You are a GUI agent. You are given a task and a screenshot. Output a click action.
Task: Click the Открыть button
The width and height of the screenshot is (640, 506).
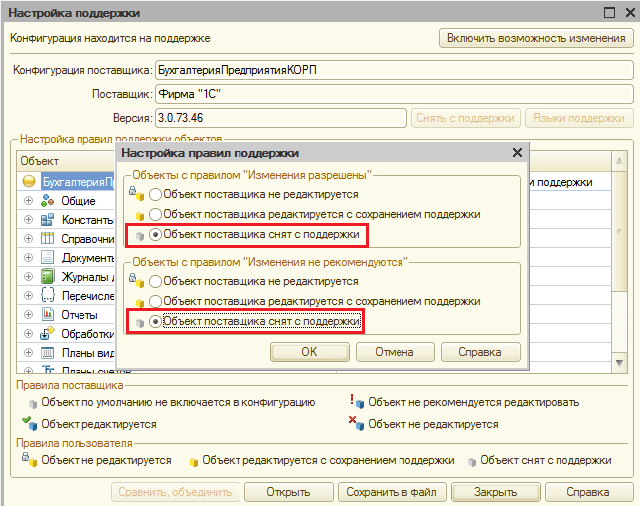tap(289, 492)
